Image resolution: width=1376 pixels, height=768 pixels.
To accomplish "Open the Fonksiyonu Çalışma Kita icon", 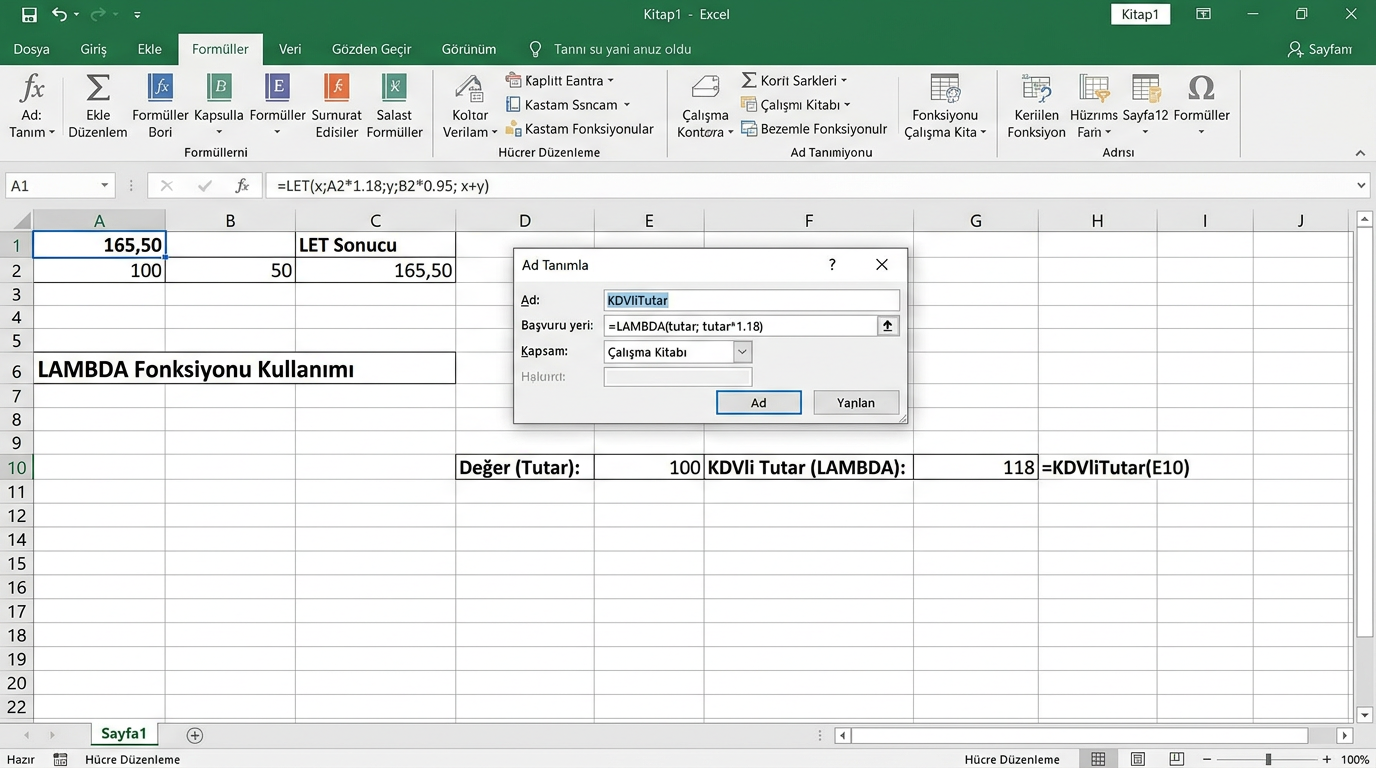I will 944,89.
